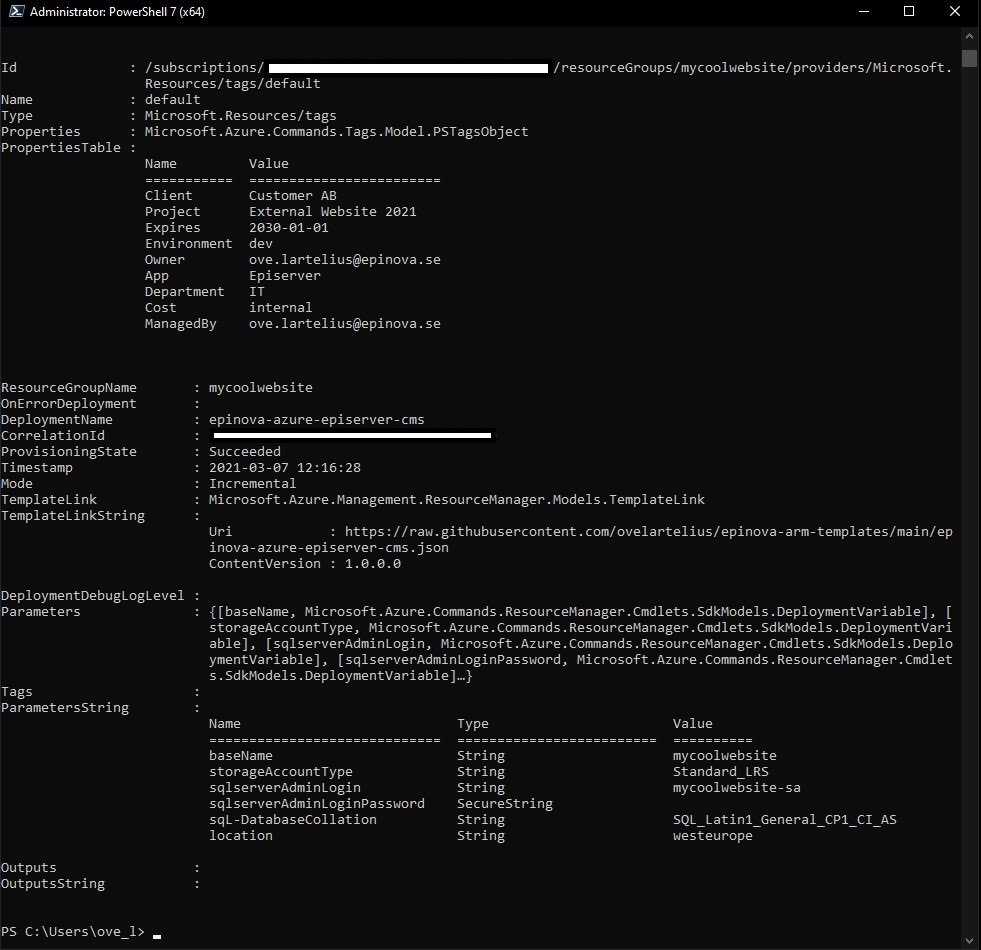
Task: Place cursor at the PS C:\Users\ove_l> prompt
Action: point(156,932)
